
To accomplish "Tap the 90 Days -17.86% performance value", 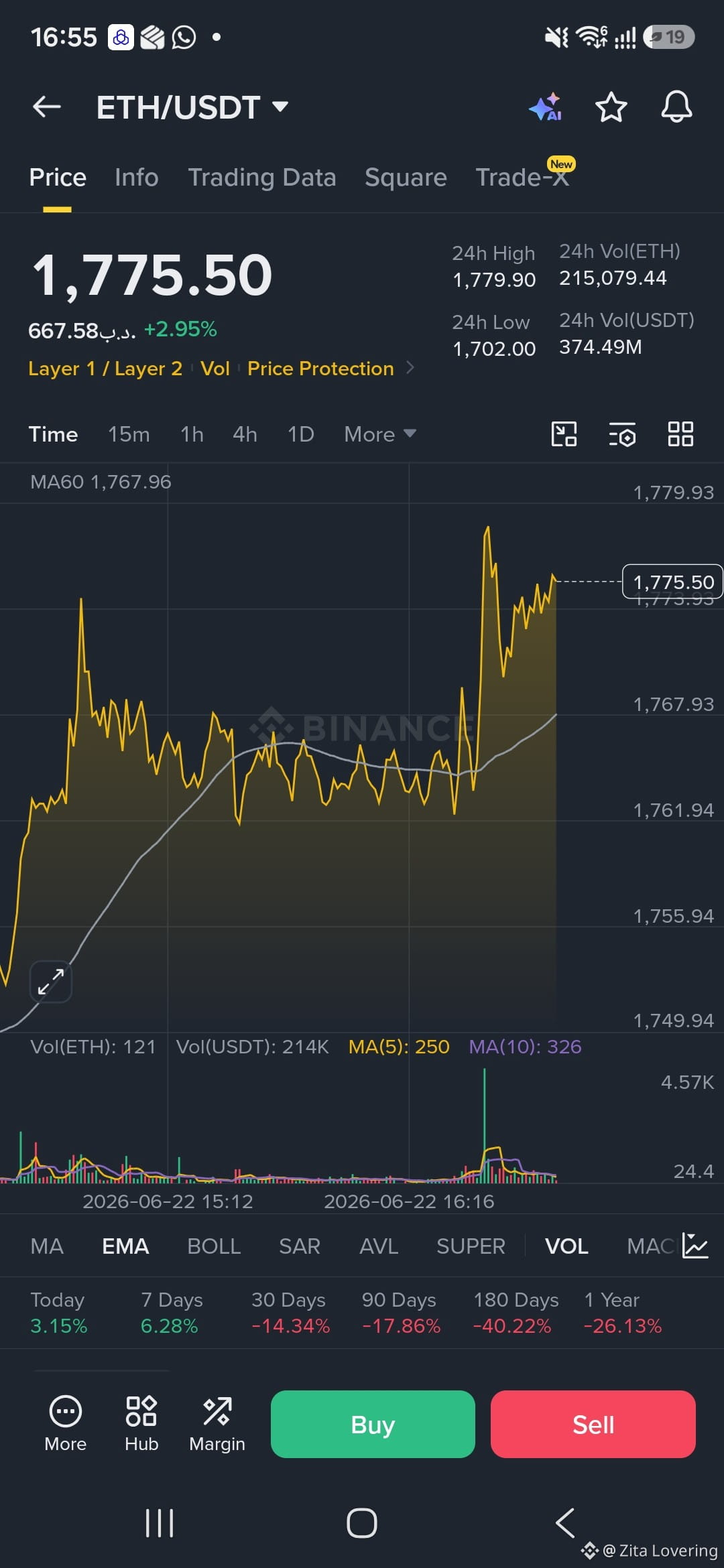I will [402, 1326].
